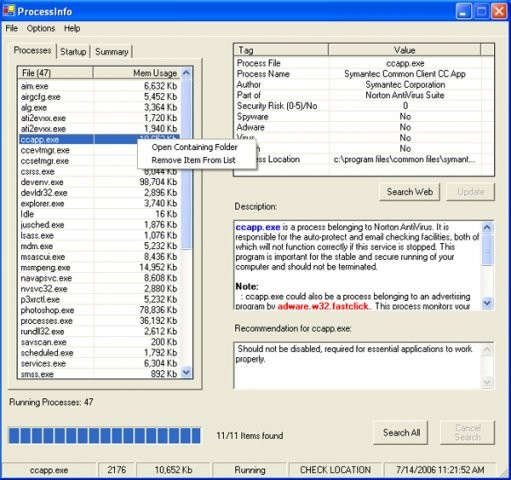Choose Open Containing Folder from context menu
The width and height of the screenshot is (511, 480).
pos(194,147)
